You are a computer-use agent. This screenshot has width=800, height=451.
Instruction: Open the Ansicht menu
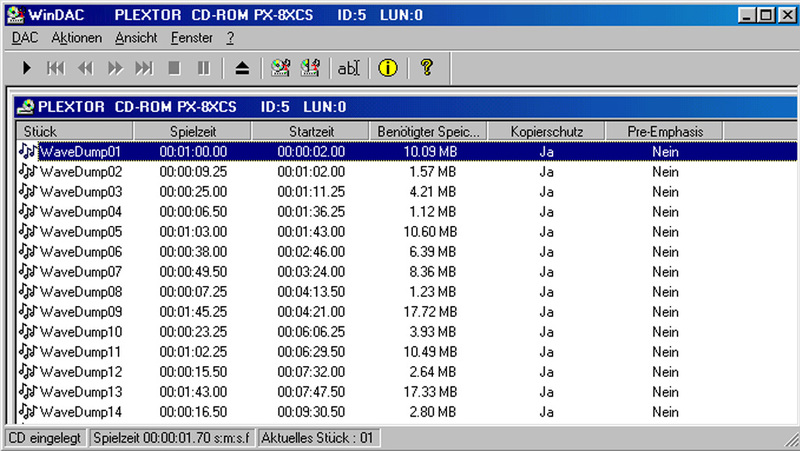pos(136,38)
